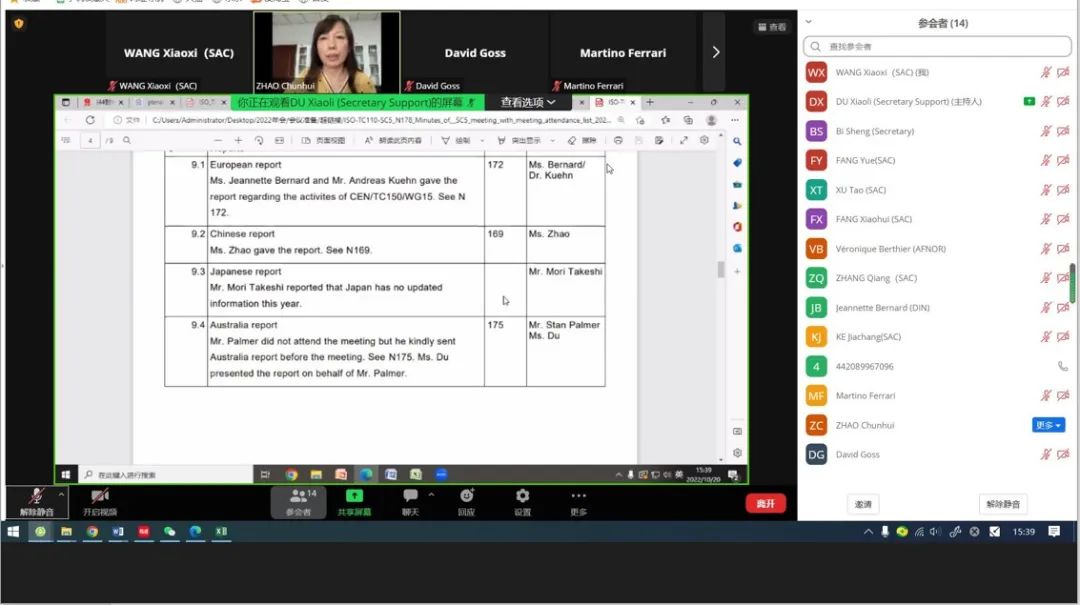Unmute microphone with 解除静音 toggle

coord(36,501)
